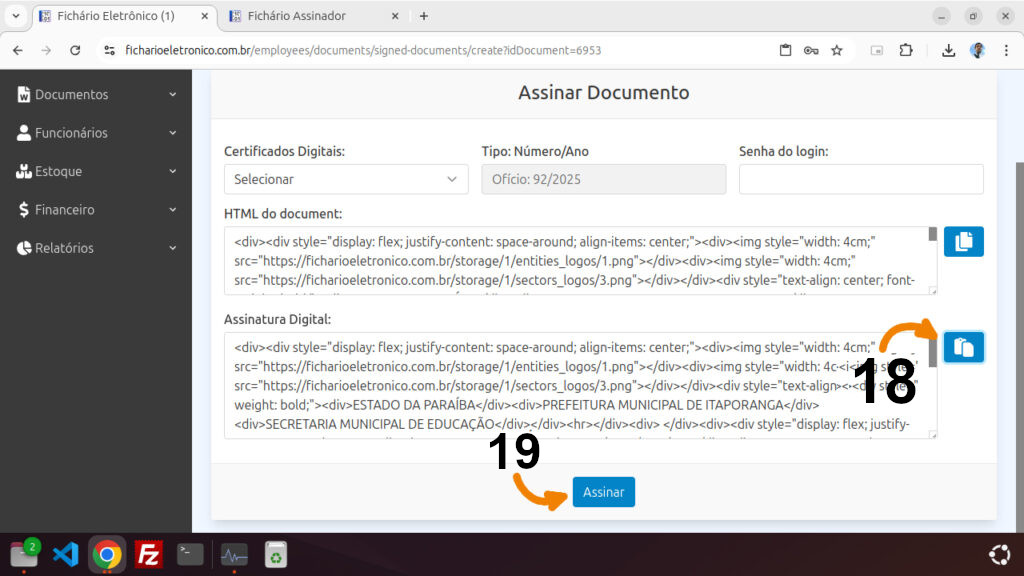Expand the Relatórios menu chevron

click(x=172, y=248)
